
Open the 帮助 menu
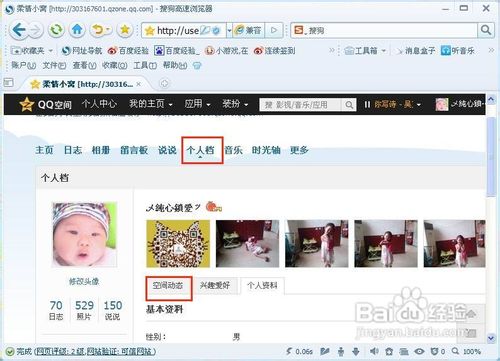click(x=175, y=65)
